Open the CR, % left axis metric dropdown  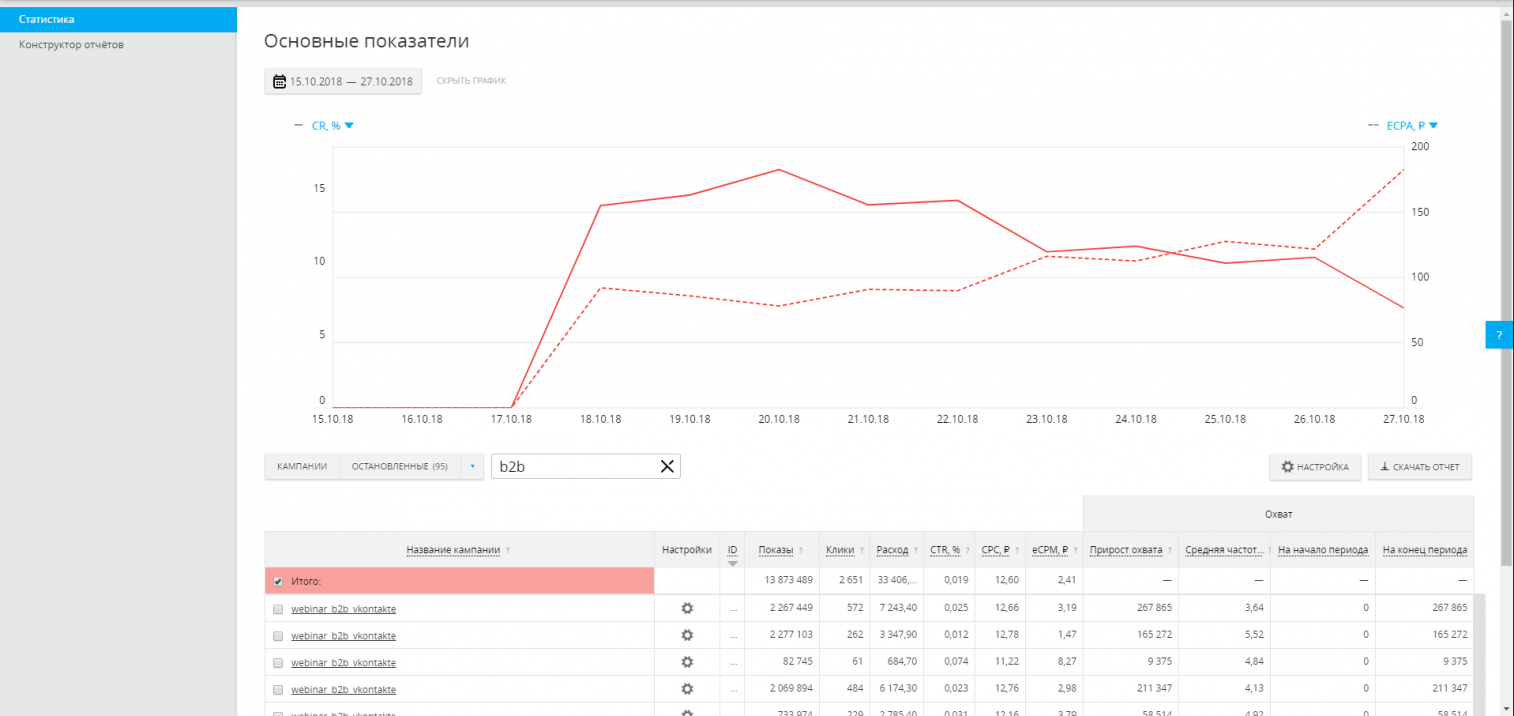click(332, 126)
